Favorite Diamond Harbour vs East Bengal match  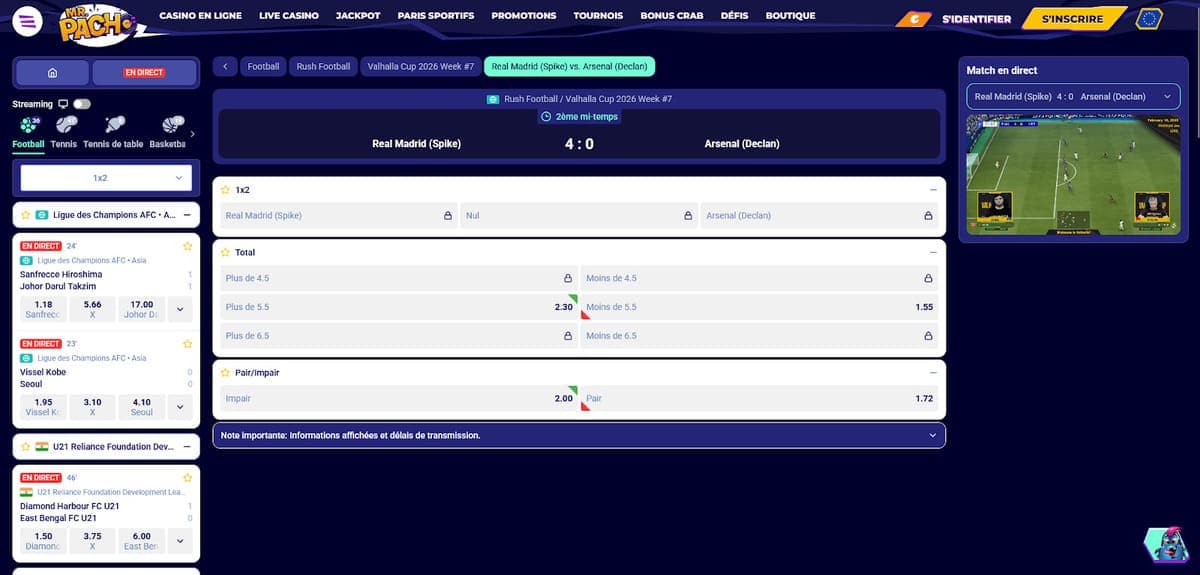[187, 478]
